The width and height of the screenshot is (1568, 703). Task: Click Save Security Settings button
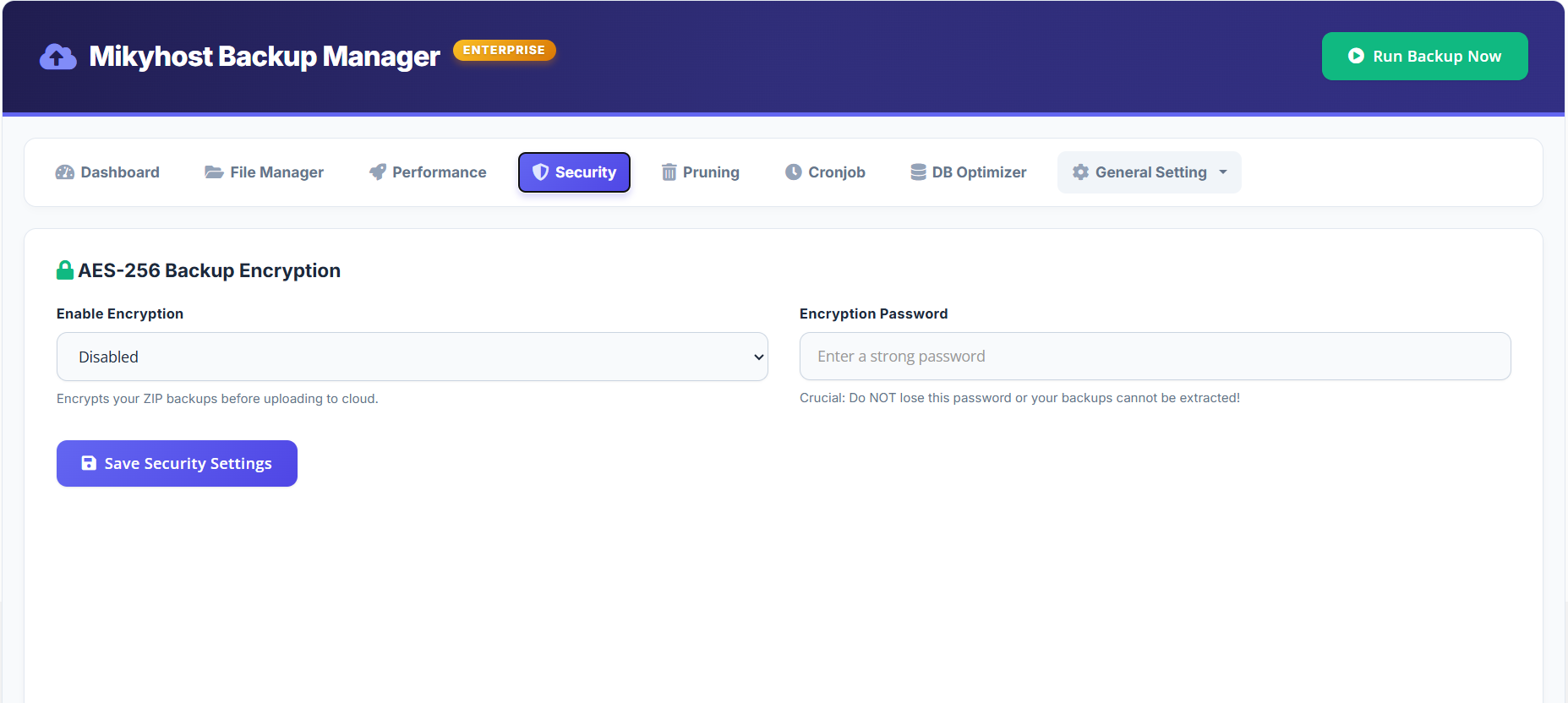tap(177, 463)
